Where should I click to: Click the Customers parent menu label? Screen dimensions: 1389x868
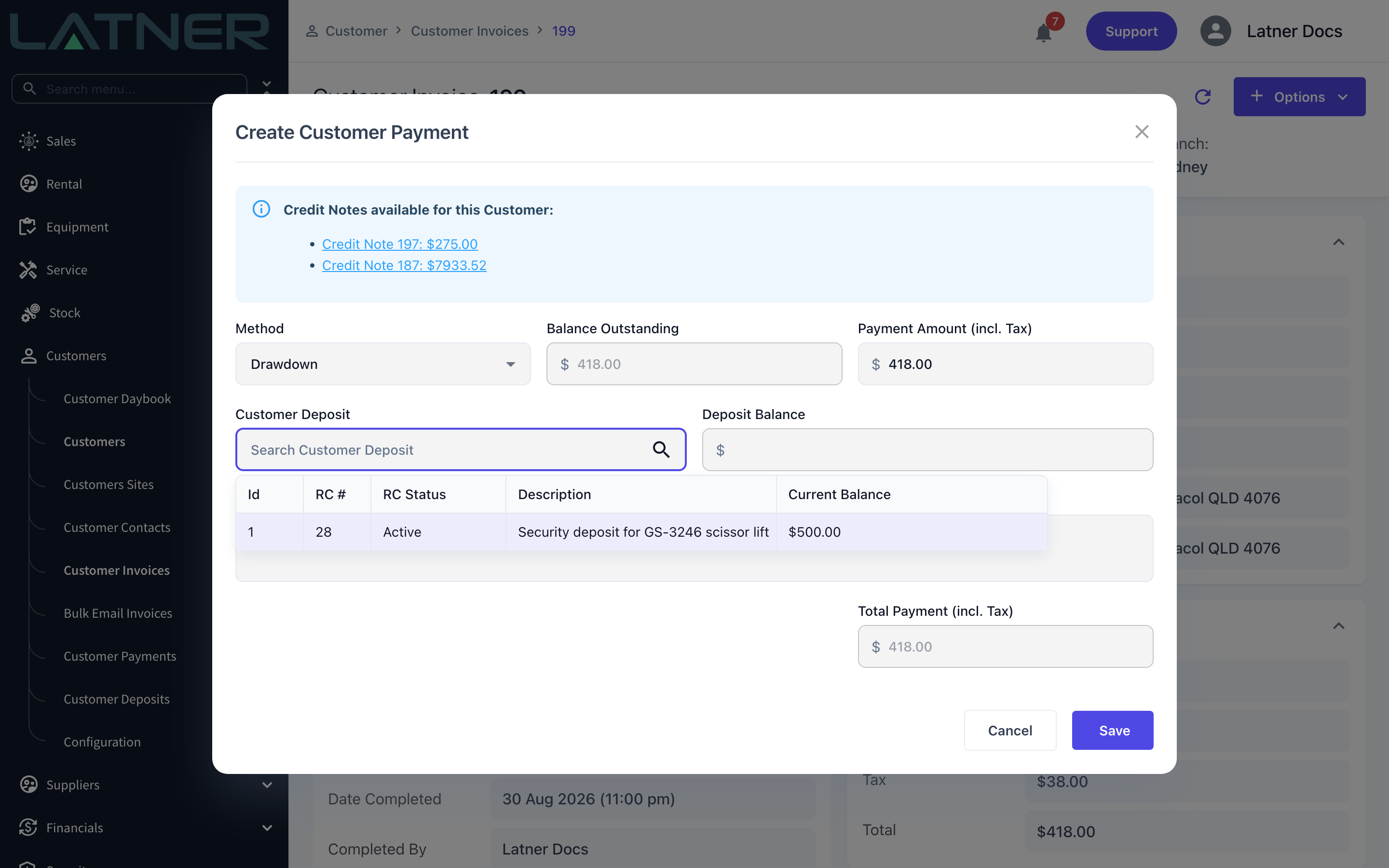[76, 356]
